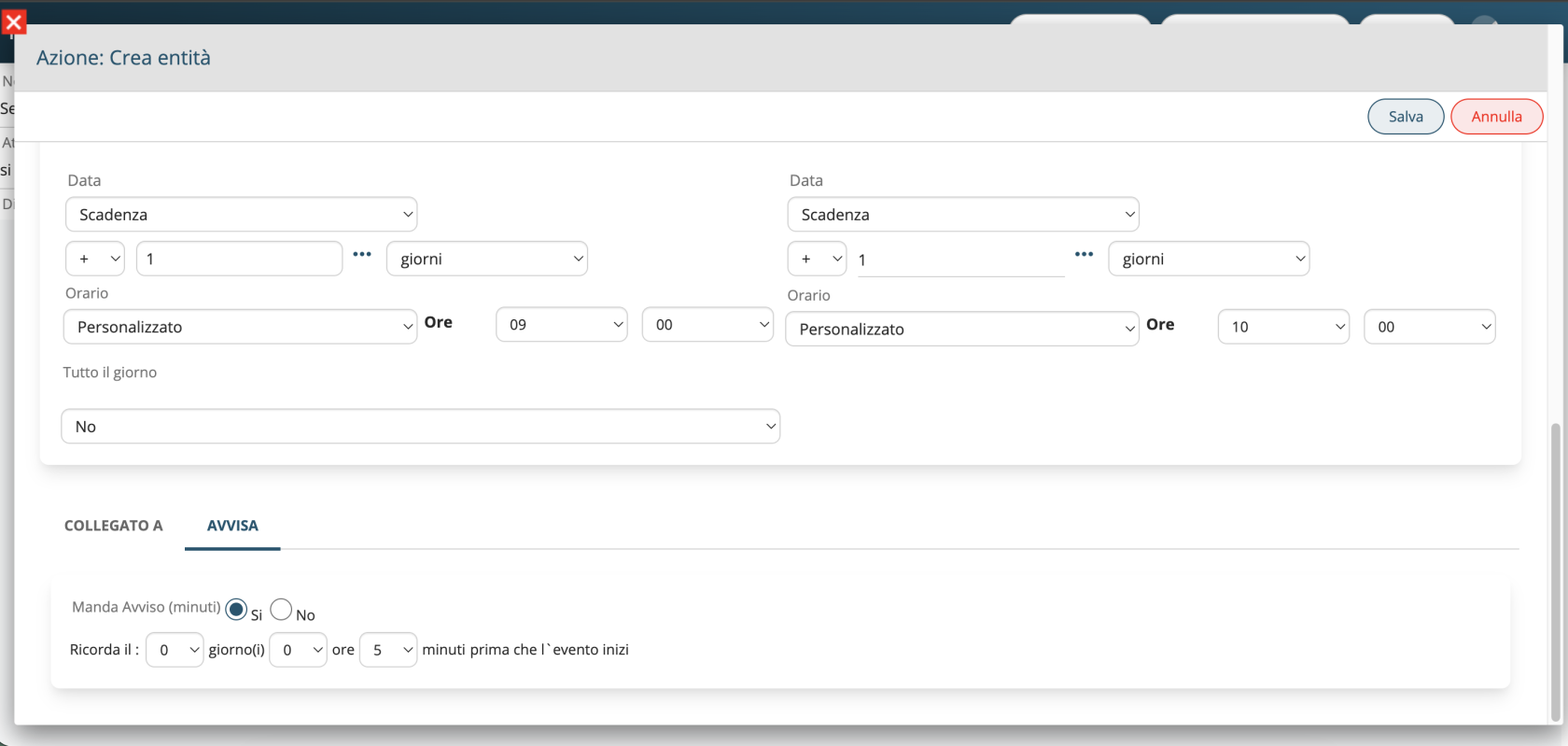The image size is (1568, 746).
Task: Click the dialog vertical scrollbar
Action: click(x=1555, y=571)
